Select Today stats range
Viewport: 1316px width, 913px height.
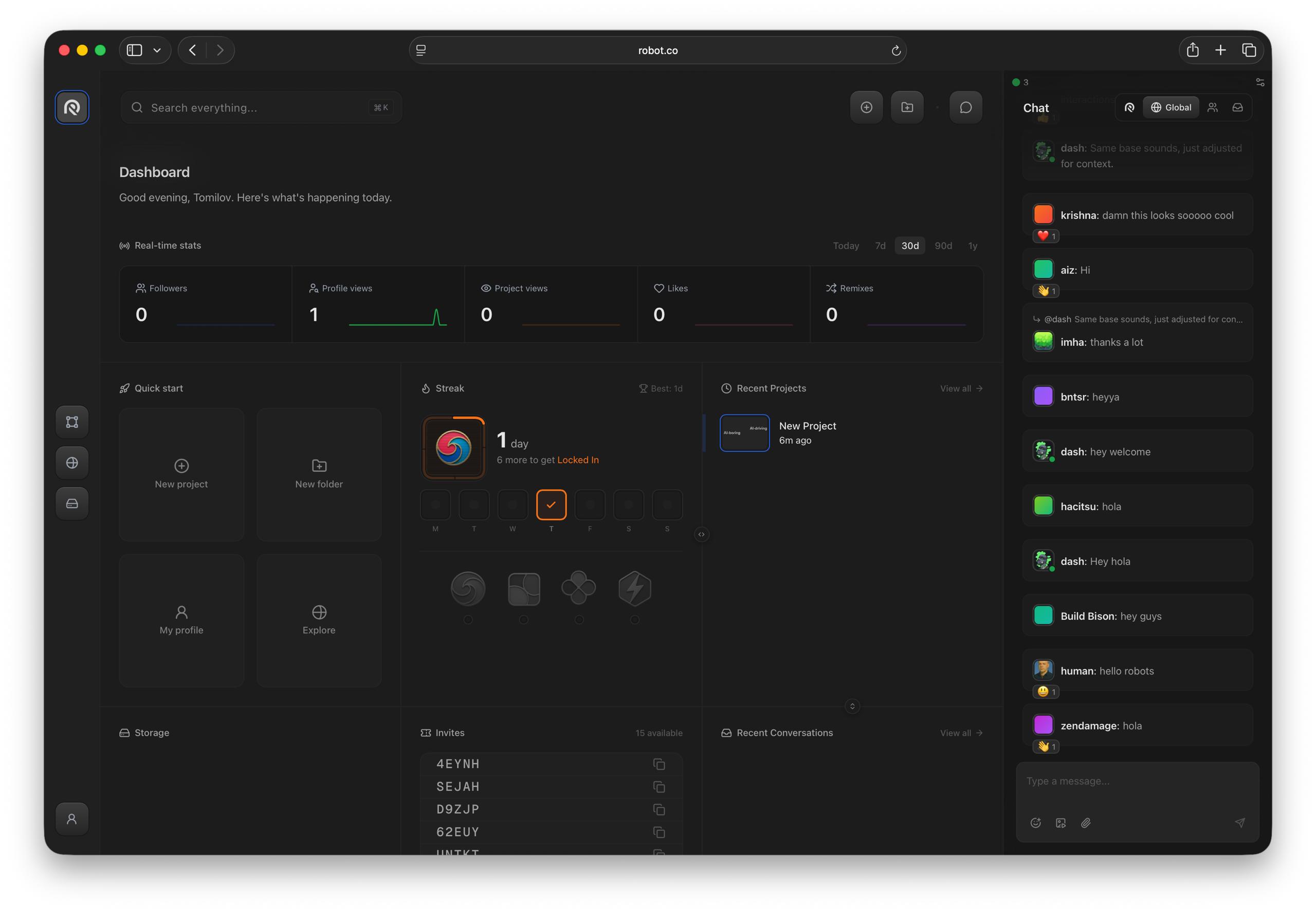coord(846,246)
